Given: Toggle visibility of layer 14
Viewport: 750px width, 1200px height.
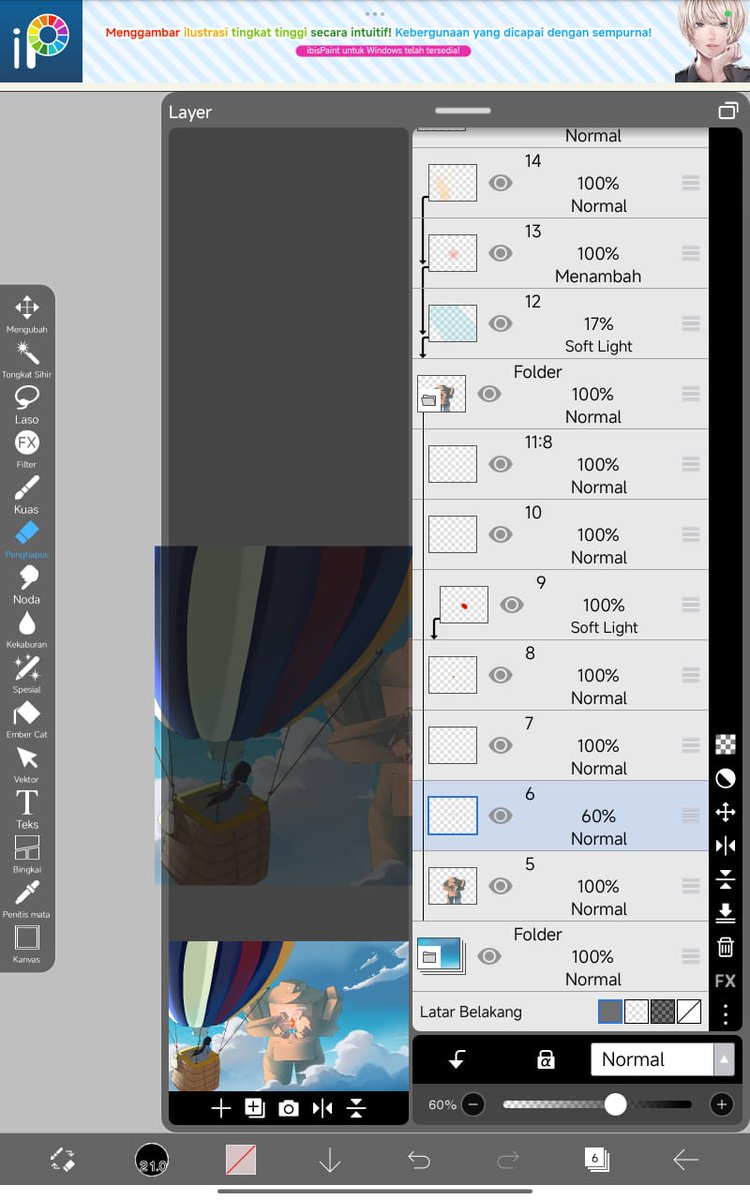Looking at the screenshot, I should click(x=500, y=183).
